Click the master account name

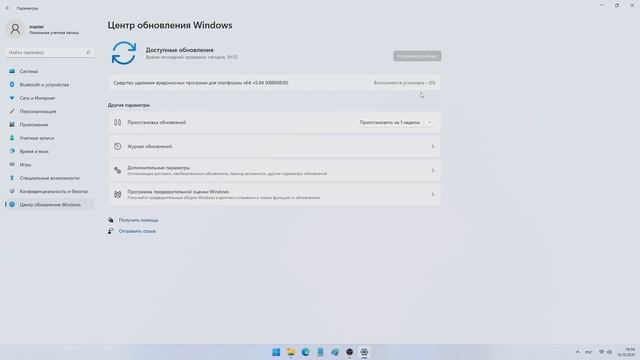coord(36,27)
